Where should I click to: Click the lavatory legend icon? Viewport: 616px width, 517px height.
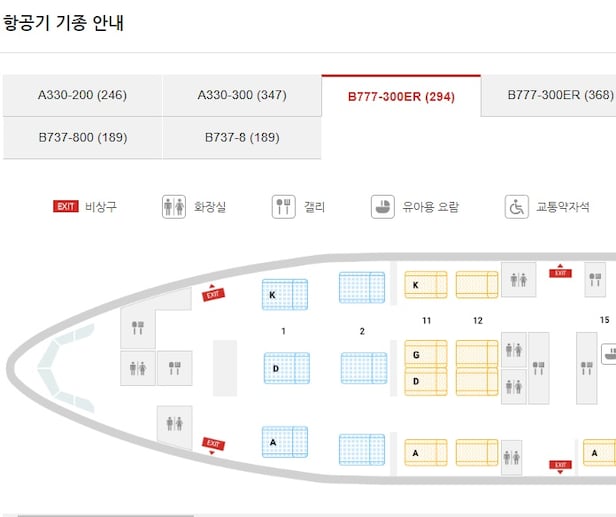[174, 207]
